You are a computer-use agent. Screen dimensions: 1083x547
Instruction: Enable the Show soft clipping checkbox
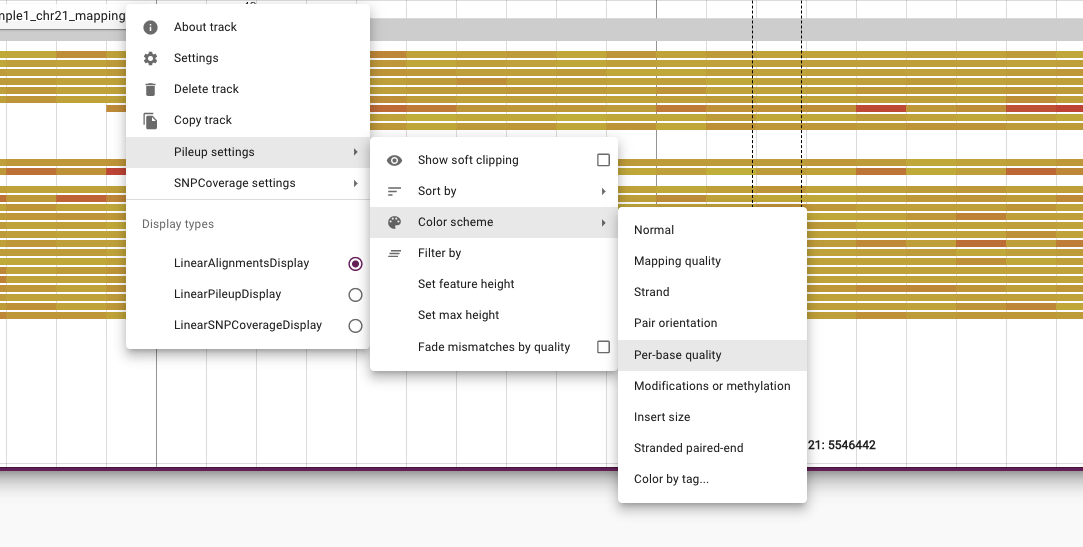[604, 160]
